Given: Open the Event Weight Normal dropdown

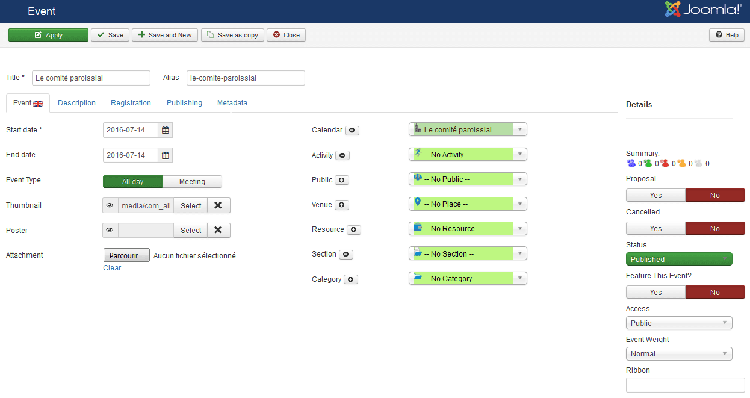Looking at the screenshot, I should 679,354.
